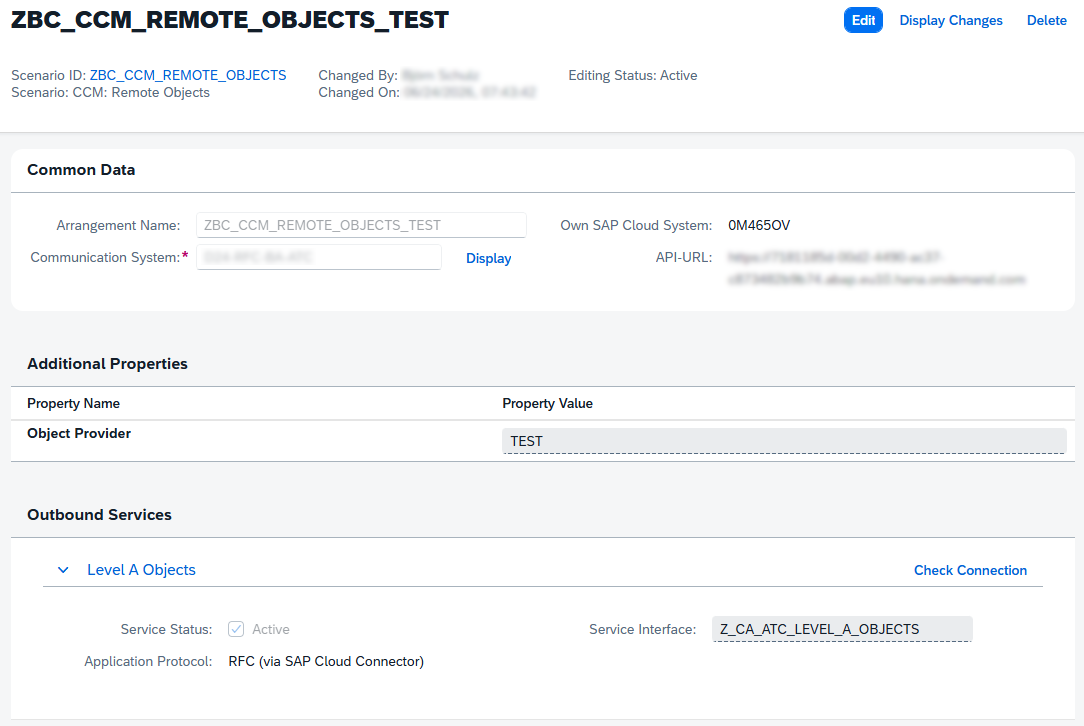Click the blurred API-URL value
Viewport: 1084px width, 726px height.
pos(876,268)
